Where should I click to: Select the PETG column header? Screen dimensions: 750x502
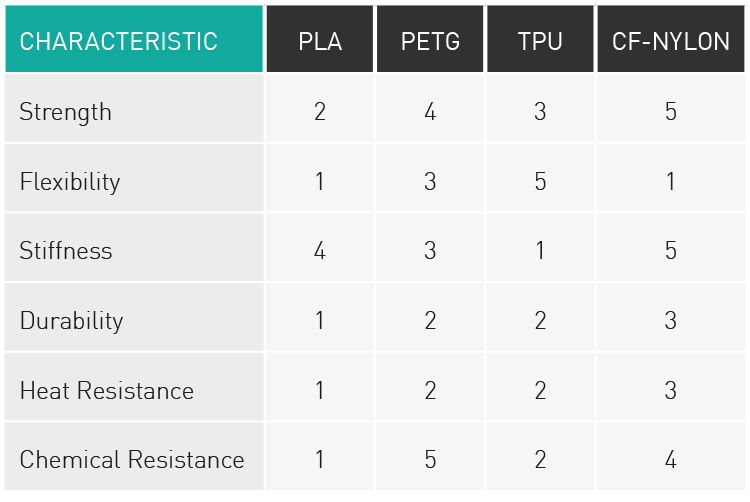tap(430, 39)
